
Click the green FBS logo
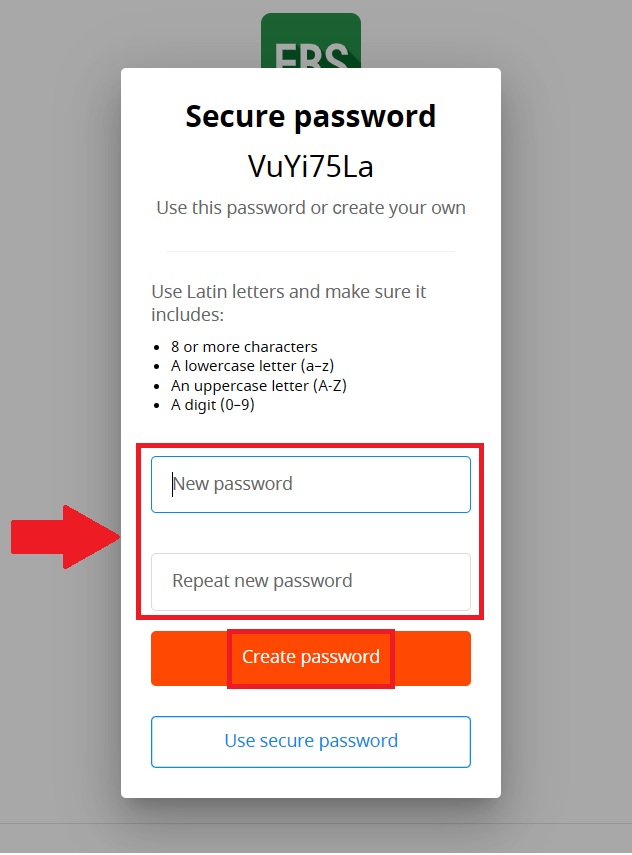310,40
